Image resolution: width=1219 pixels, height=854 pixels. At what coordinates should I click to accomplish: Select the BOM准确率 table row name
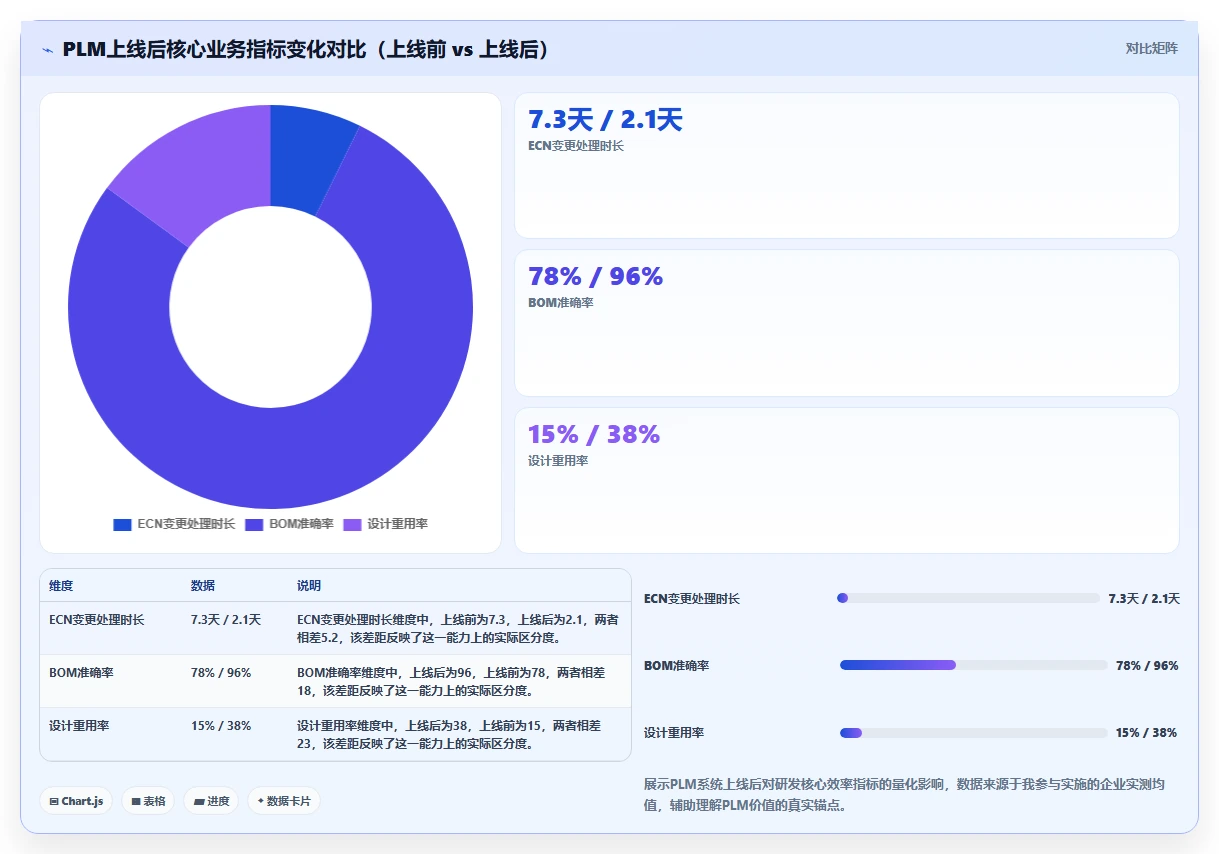[x=81, y=673]
